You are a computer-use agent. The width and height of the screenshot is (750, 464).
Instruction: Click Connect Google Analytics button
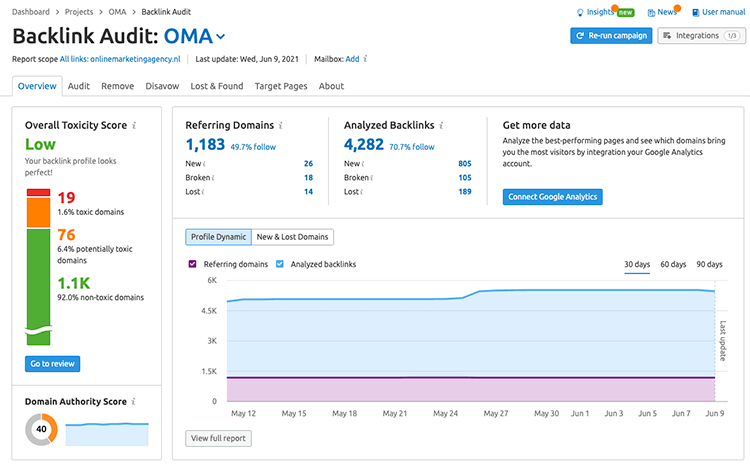tap(552, 197)
